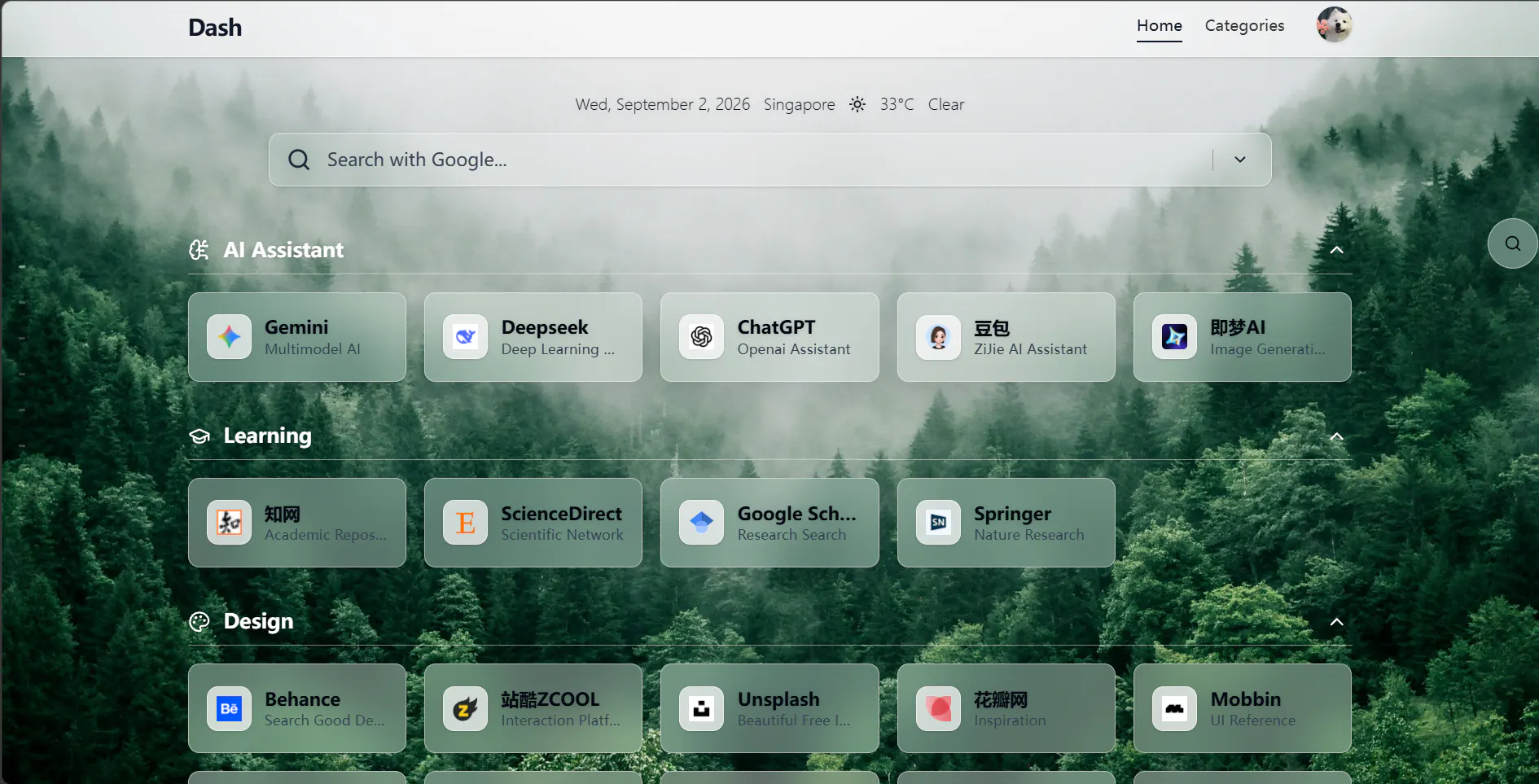Click the date Wed, September 2, 2026
Image resolution: width=1539 pixels, height=784 pixels.
point(662,104)
